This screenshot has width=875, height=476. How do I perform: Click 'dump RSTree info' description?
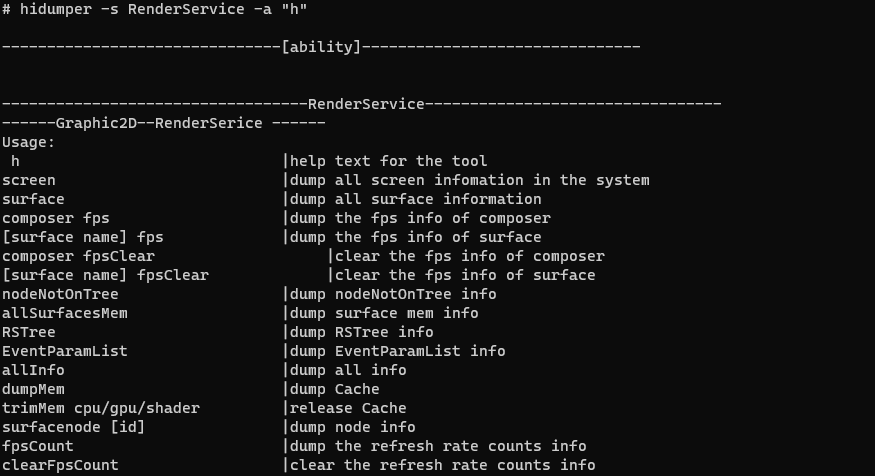[362, 332]
